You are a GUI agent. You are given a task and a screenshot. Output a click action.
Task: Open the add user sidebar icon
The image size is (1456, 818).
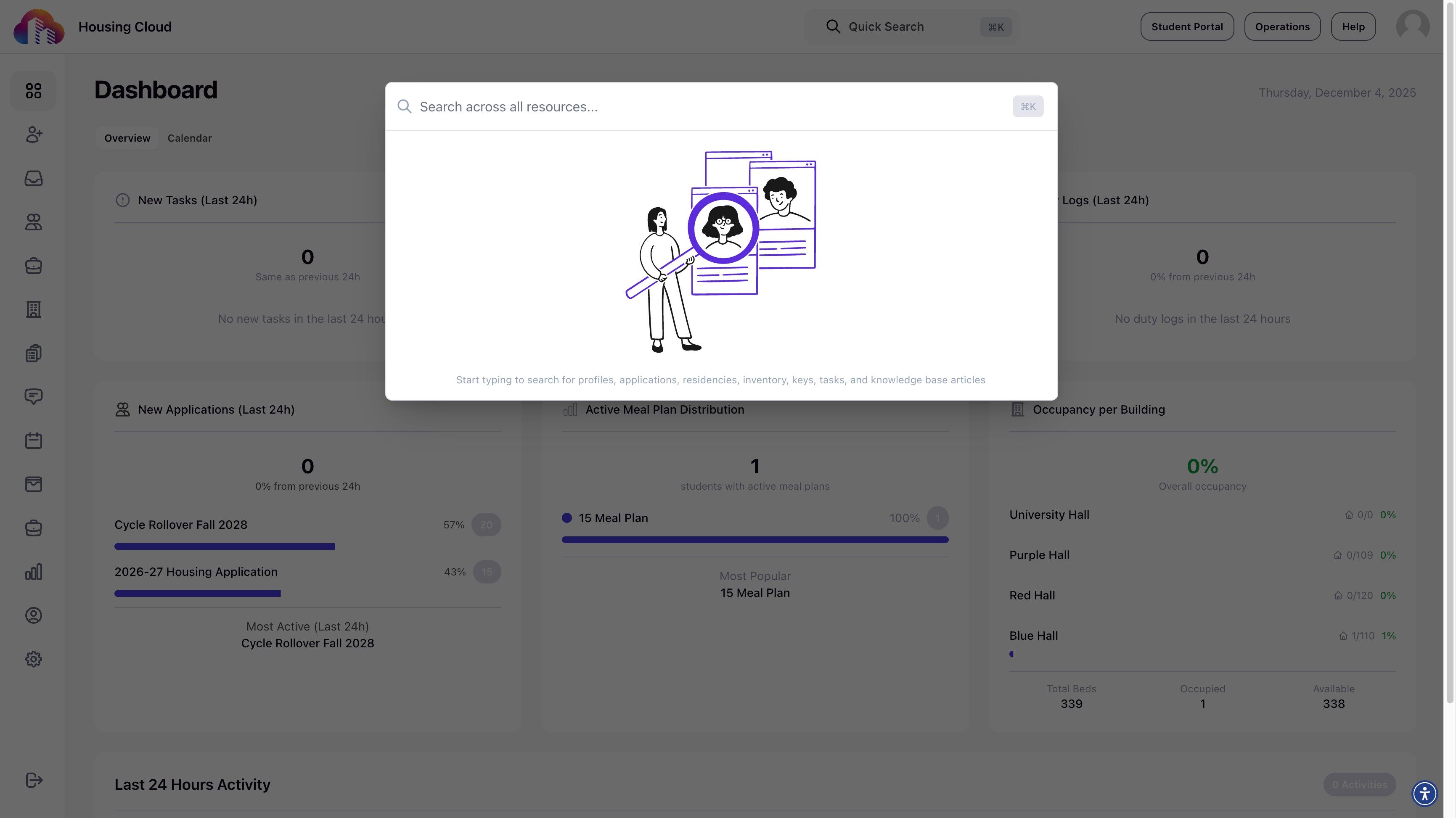point(33,135)
